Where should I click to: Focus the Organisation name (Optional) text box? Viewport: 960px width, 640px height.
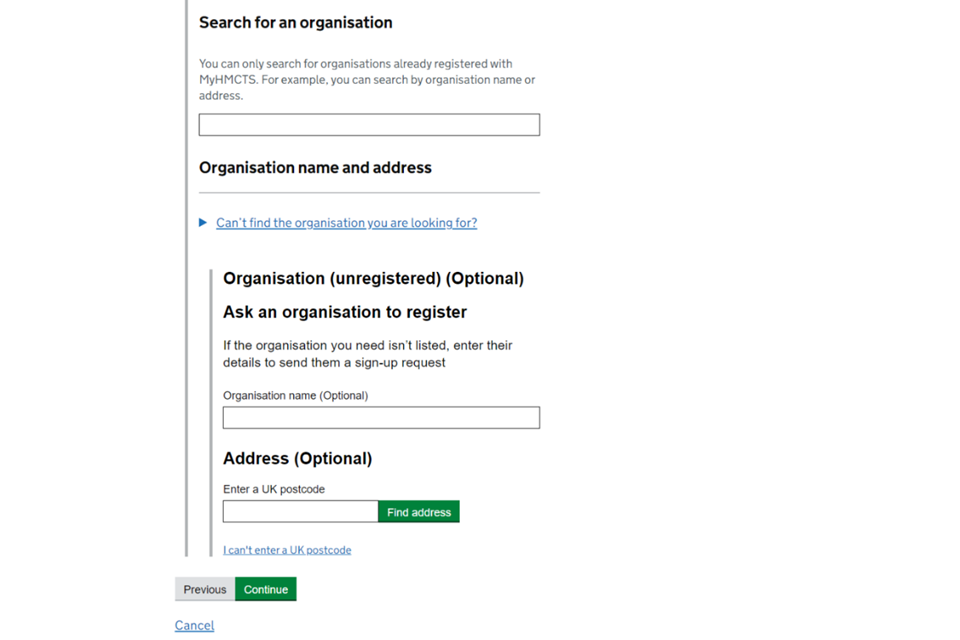tap(381, 417)
